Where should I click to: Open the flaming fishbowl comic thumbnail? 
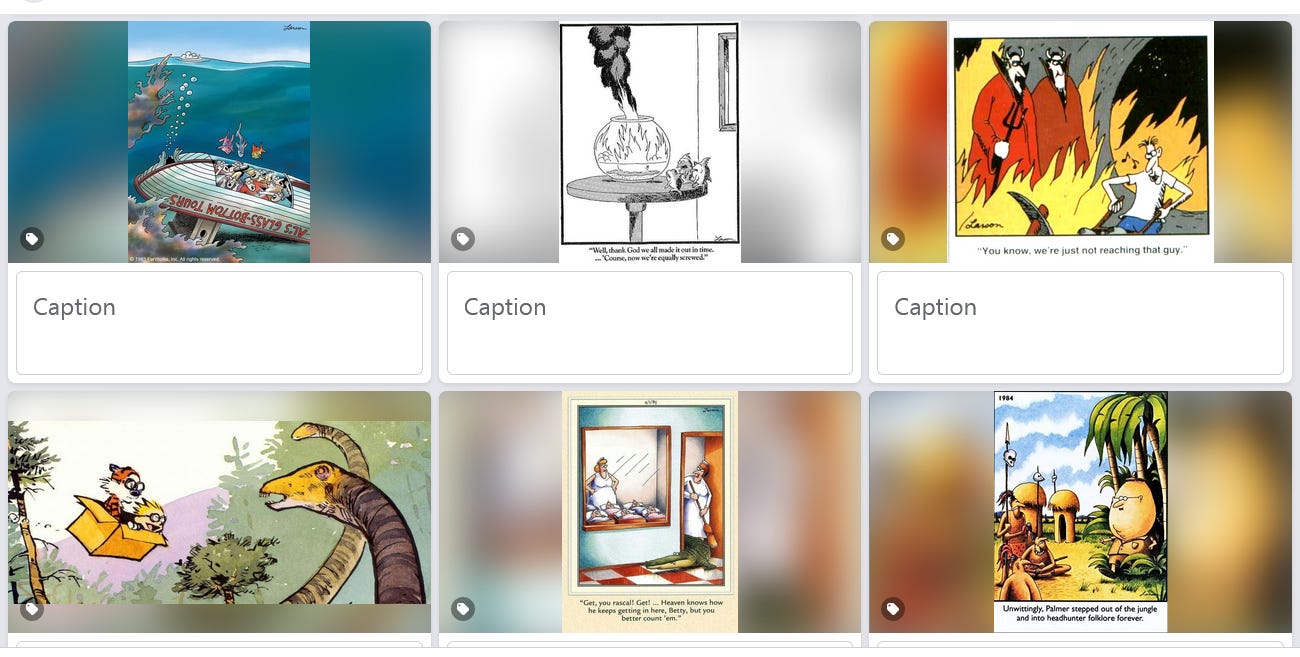coord(650,142)
